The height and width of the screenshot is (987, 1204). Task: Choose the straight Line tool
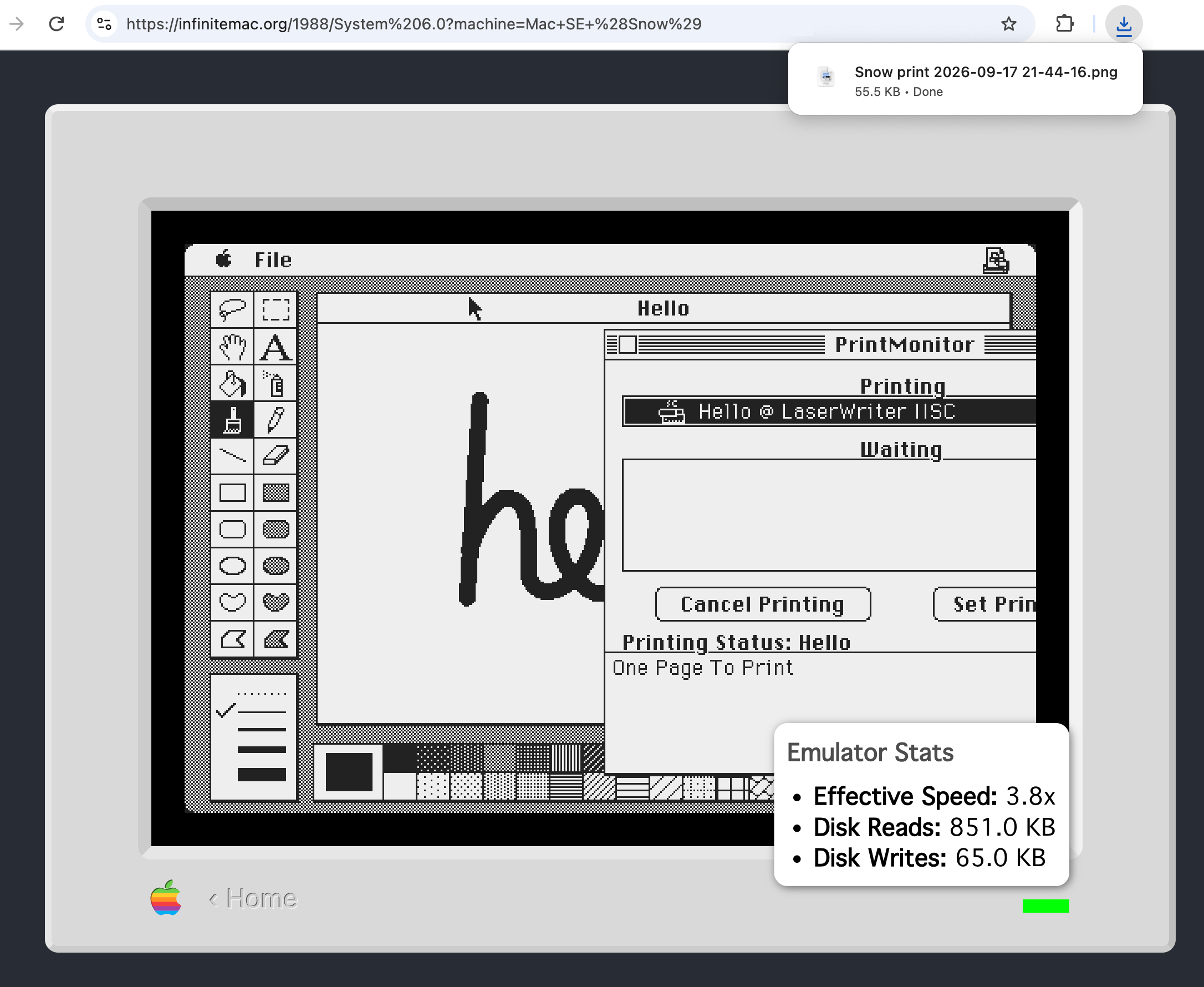click(232, 456)
